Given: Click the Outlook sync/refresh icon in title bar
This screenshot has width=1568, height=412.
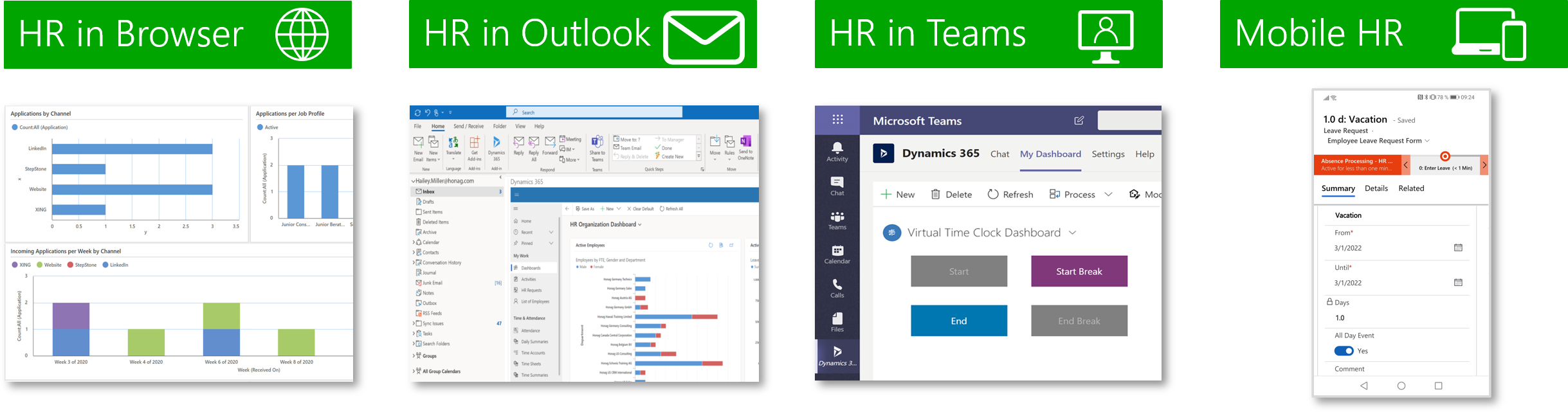Looking at the screenshot, I should click(x=417, y=112).
